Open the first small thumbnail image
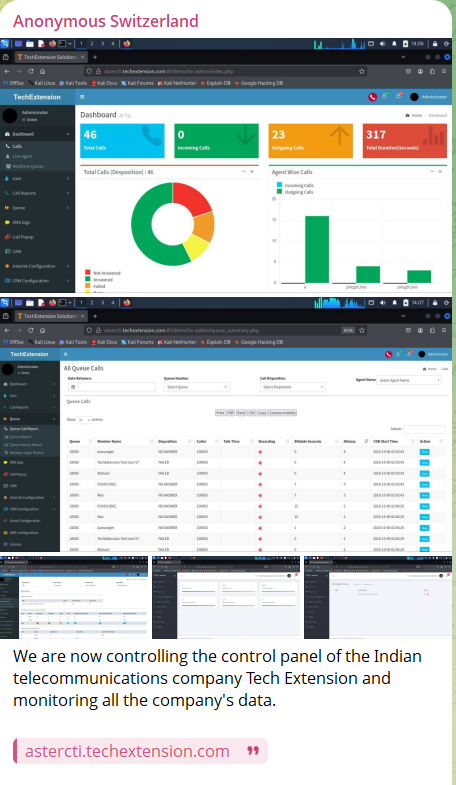This screenshot has height=785, width=456. 75,597
